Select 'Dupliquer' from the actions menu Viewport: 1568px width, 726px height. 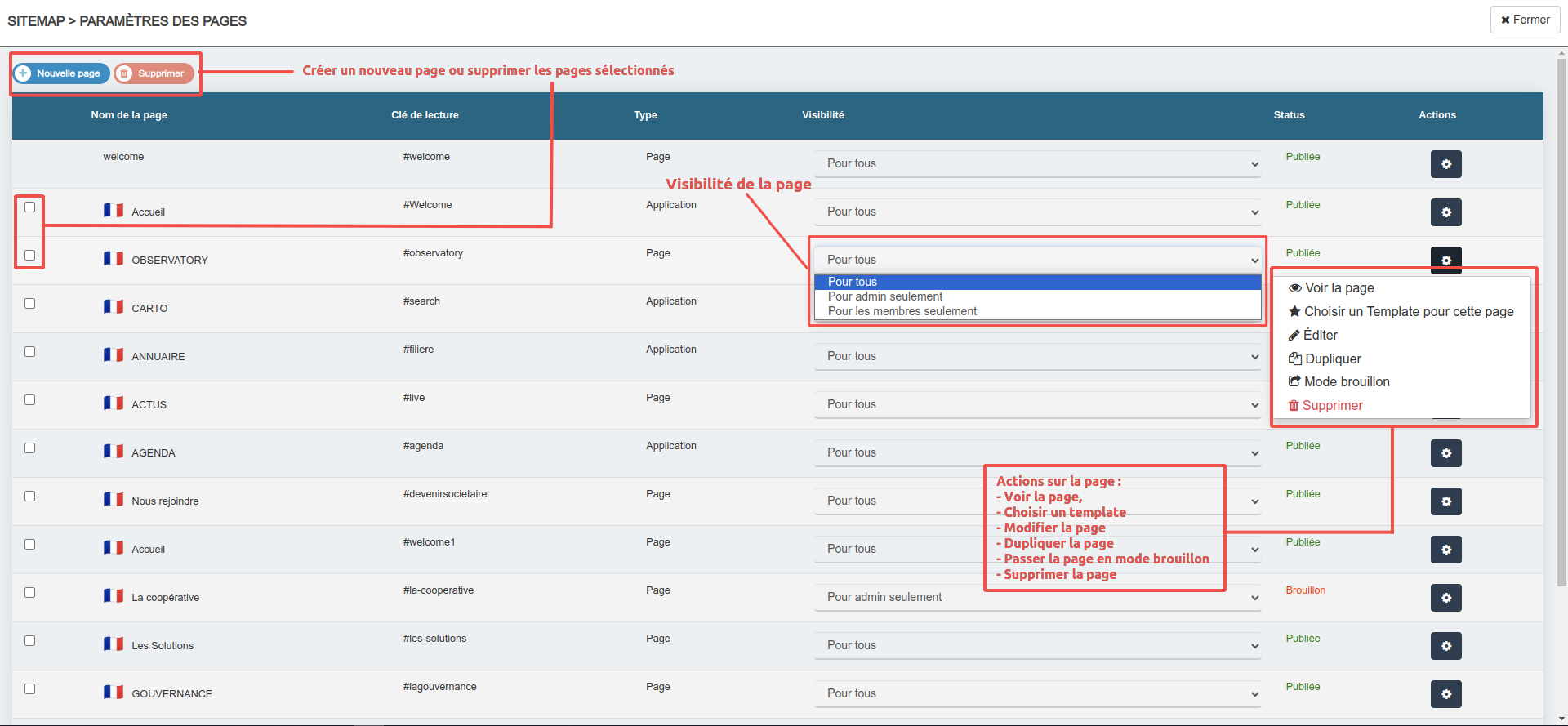1333,359
